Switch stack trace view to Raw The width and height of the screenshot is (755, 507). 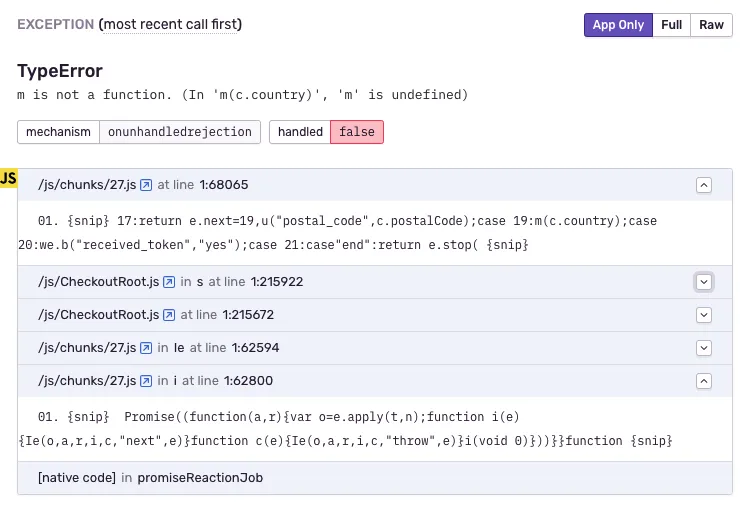pos(711,25)
